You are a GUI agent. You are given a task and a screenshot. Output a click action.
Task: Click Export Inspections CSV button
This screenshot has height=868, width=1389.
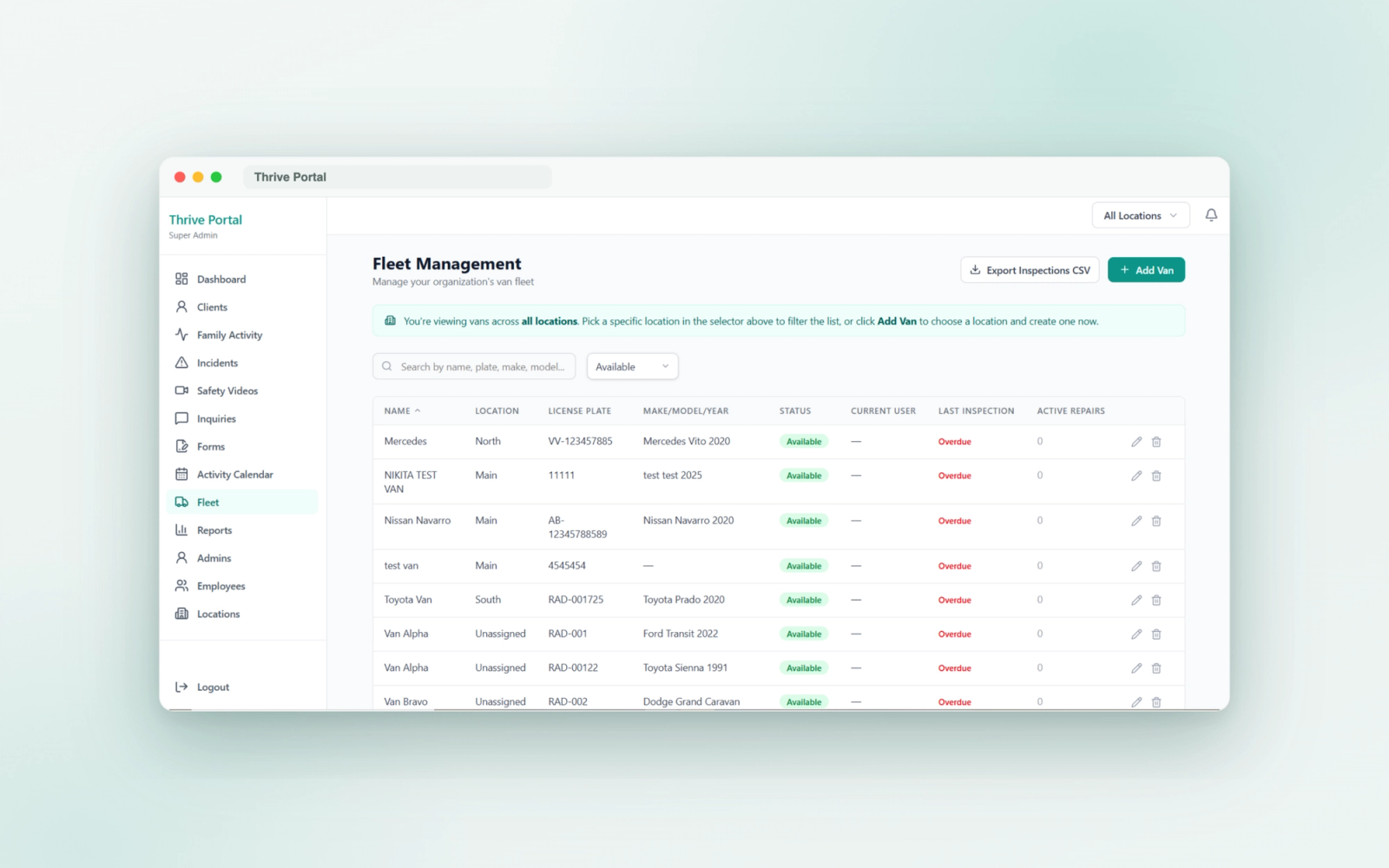1030,270
